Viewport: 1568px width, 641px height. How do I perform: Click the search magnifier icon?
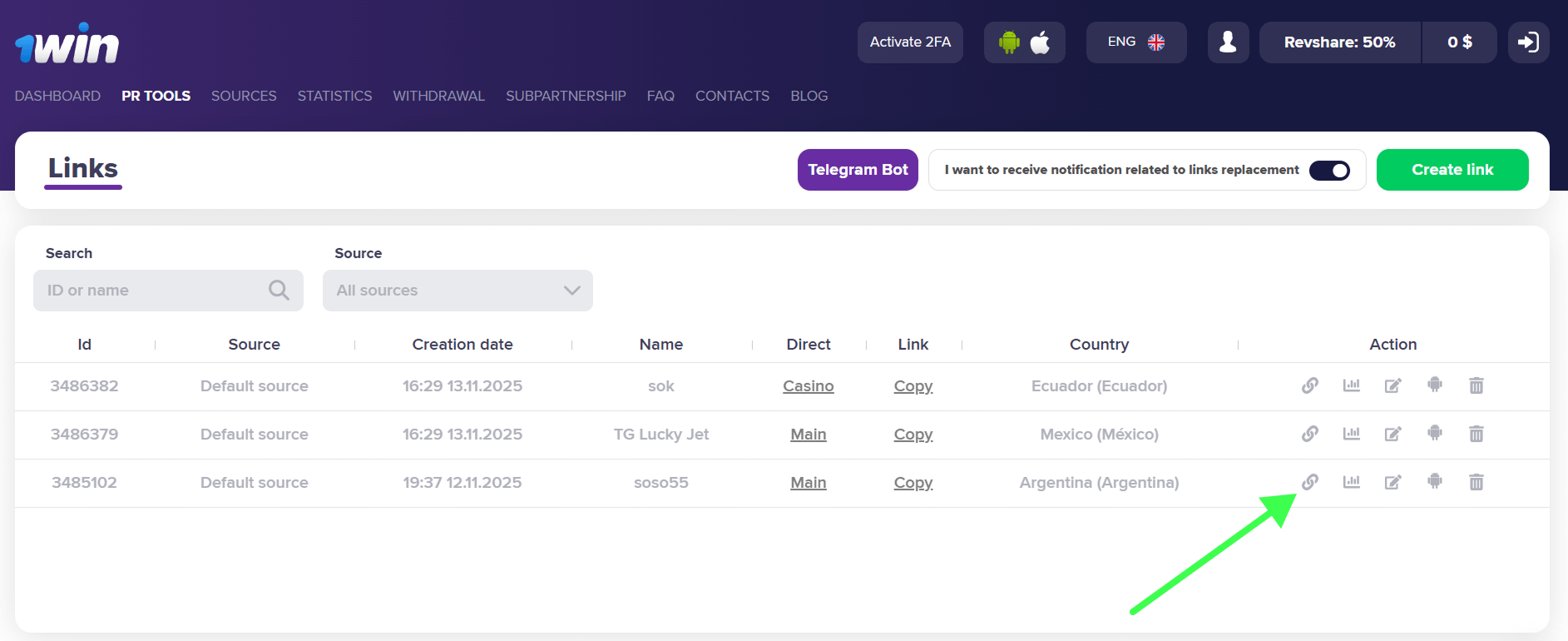[279, 291]
